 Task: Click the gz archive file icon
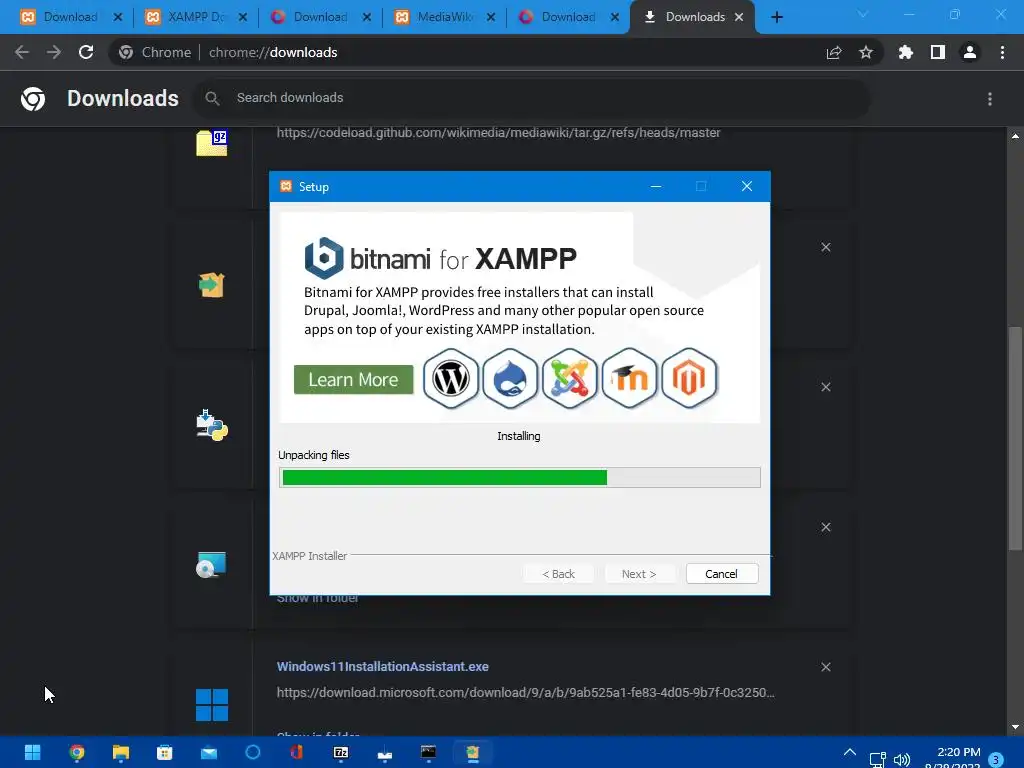click(212, 143)
